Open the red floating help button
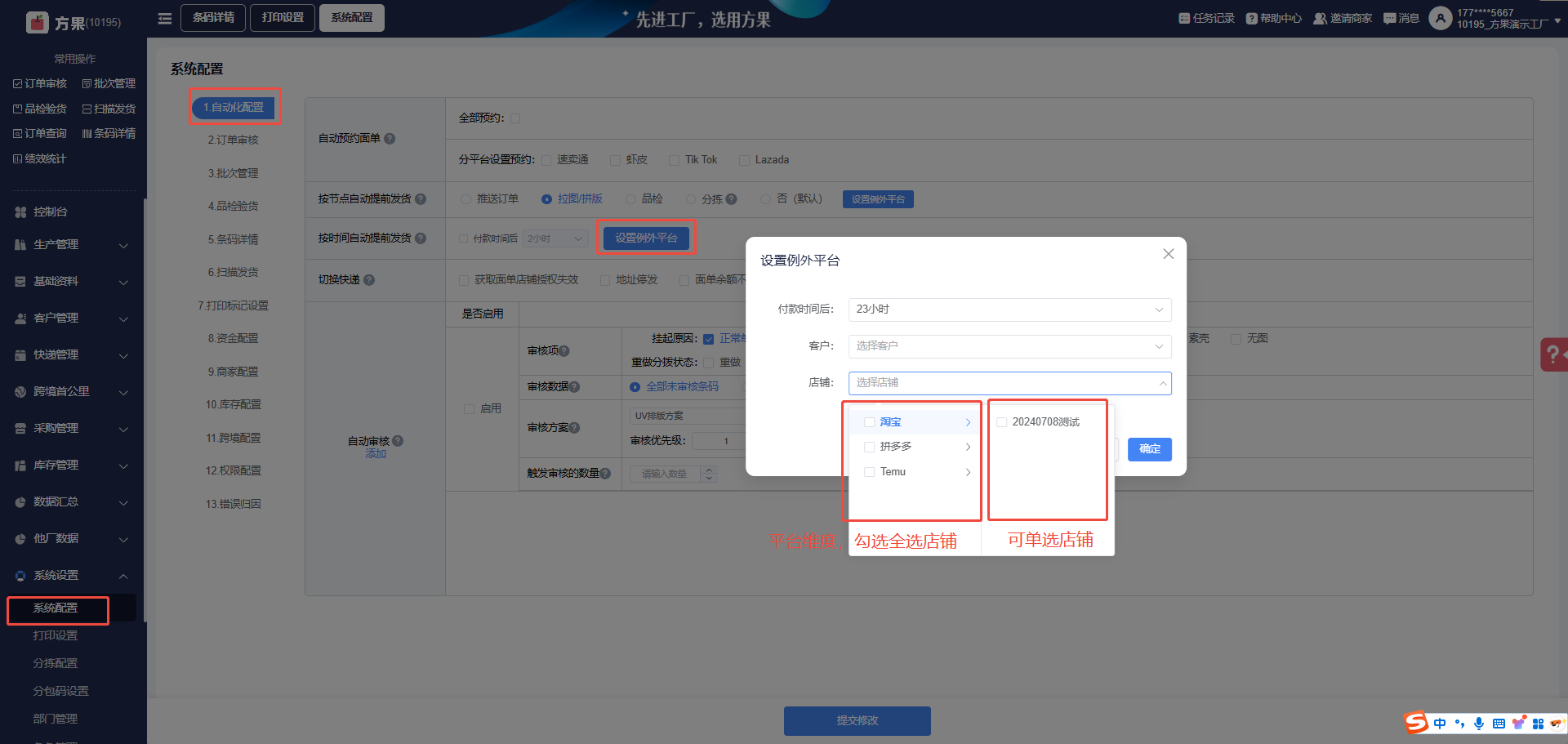 [1553, 354]
